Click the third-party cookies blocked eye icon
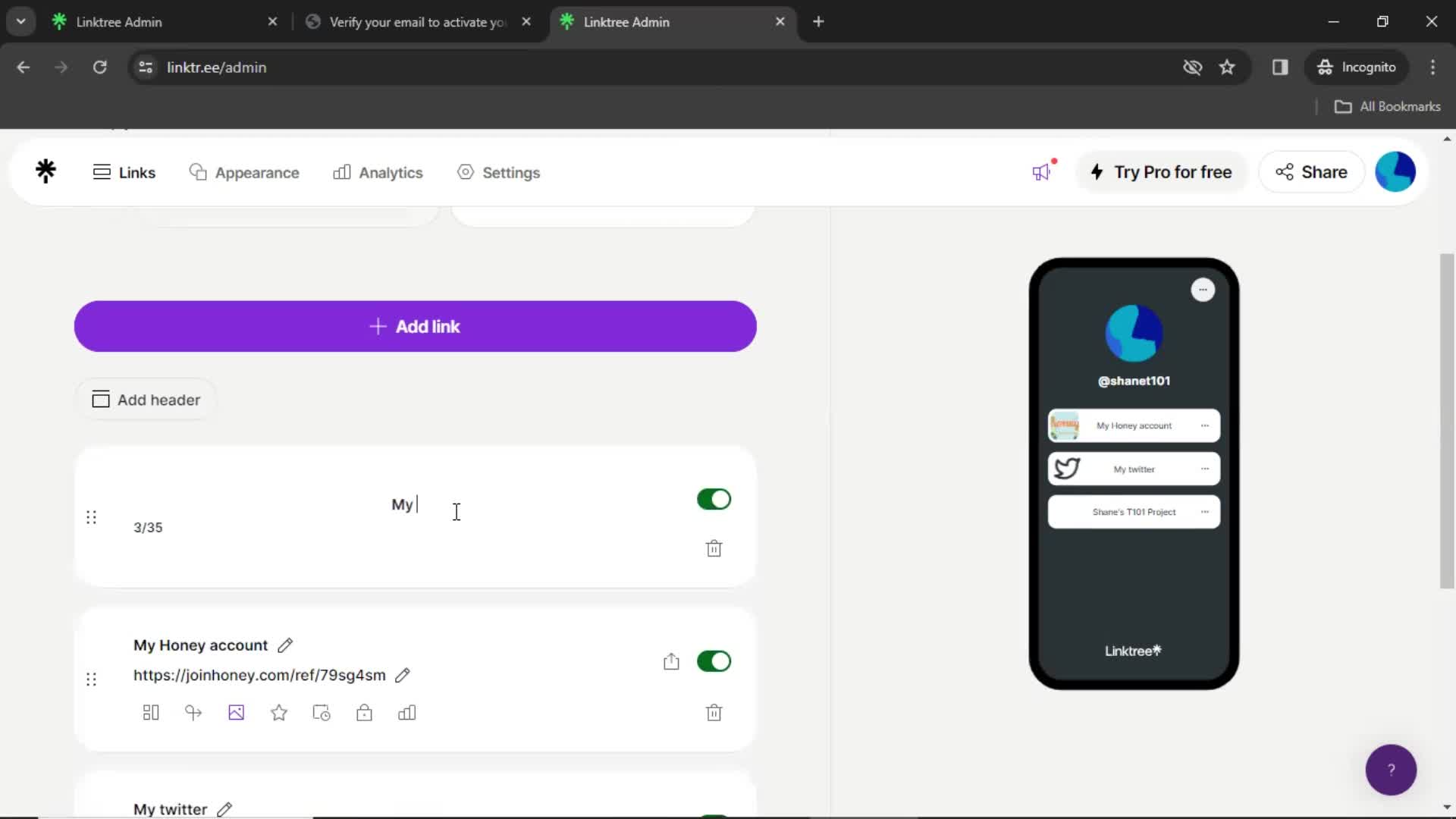This screenshot has height=819, width=1456. click(1192, 67)
